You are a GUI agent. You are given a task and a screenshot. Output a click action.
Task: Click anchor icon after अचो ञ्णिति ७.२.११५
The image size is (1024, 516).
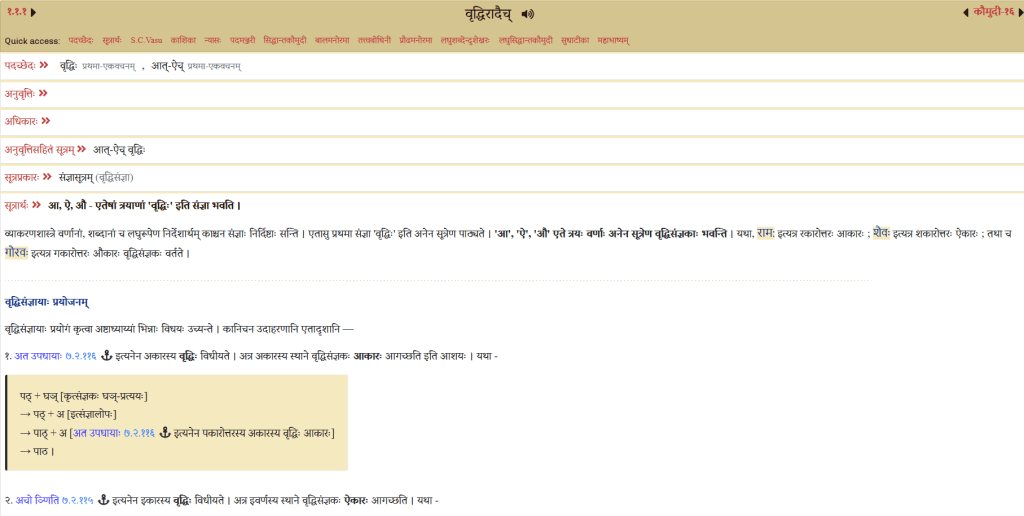[x=102, y=500]
